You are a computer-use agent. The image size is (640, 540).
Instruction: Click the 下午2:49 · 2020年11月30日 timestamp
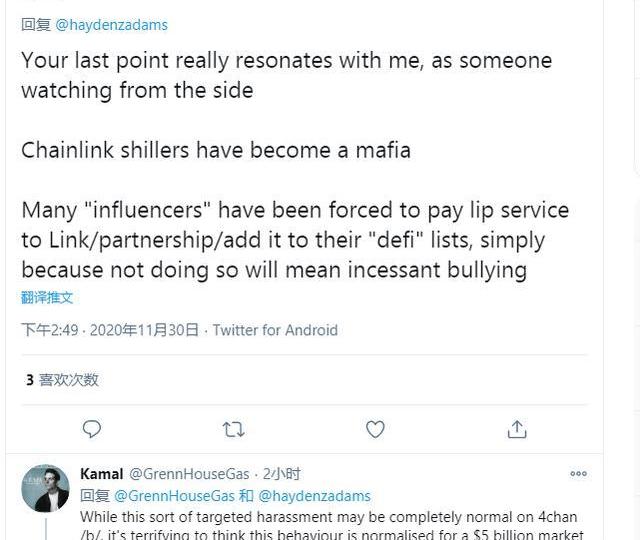point(110,330)
